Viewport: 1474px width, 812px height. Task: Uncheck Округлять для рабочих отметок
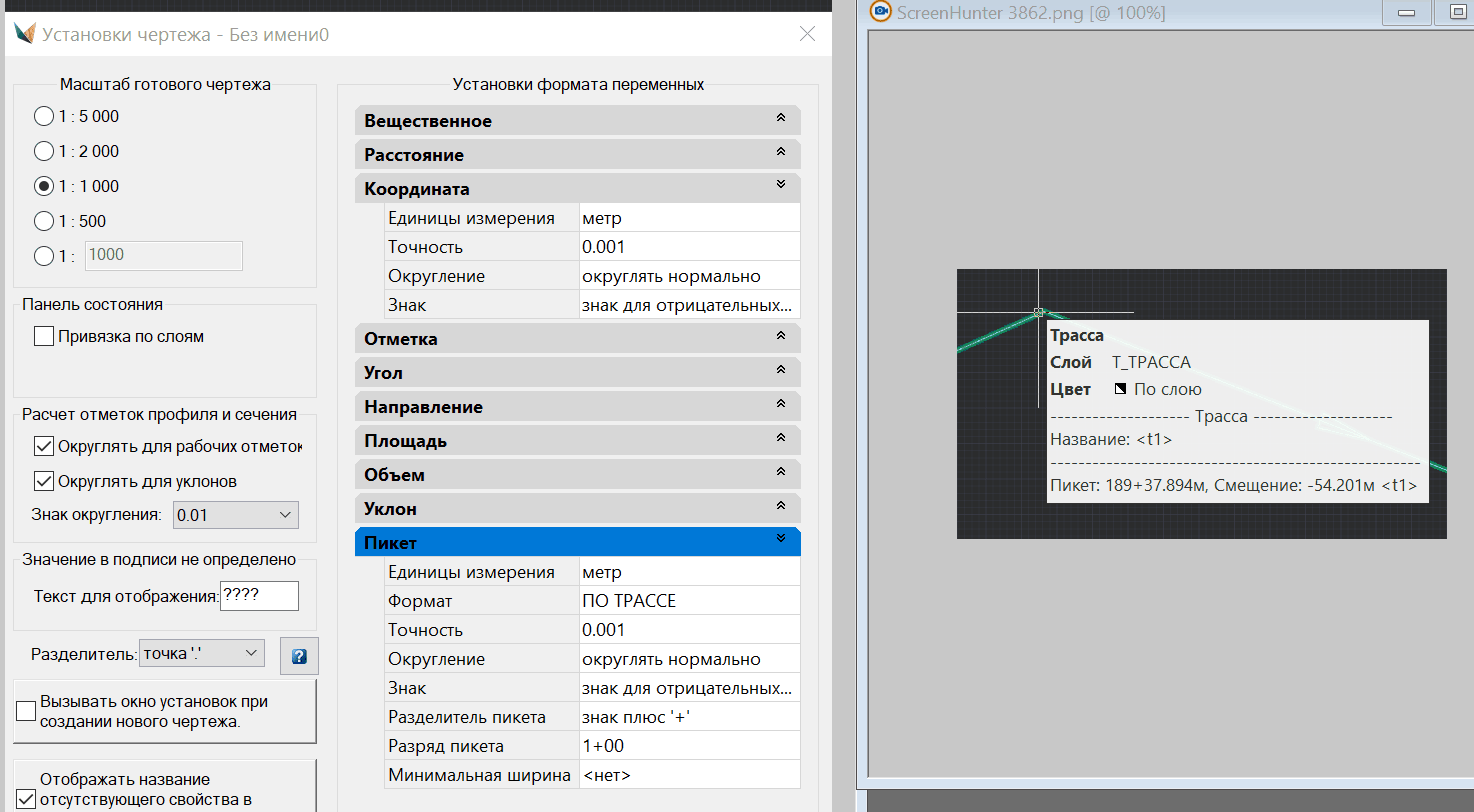44,446
